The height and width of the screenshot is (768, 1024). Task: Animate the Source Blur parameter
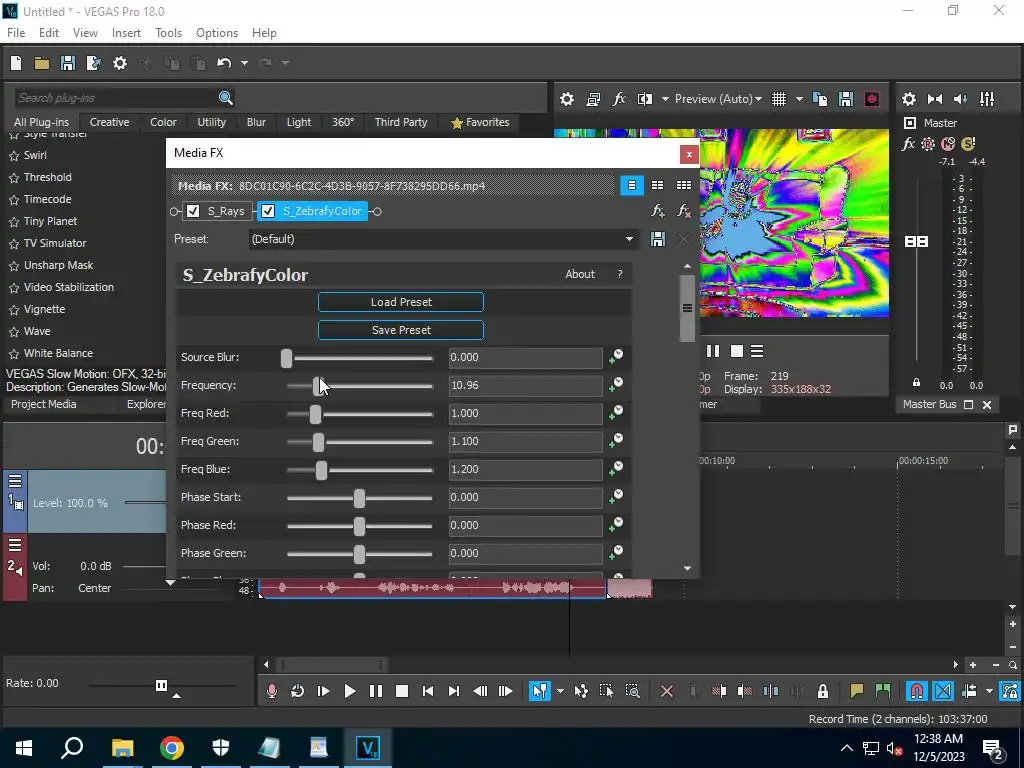tap(616, 357)
